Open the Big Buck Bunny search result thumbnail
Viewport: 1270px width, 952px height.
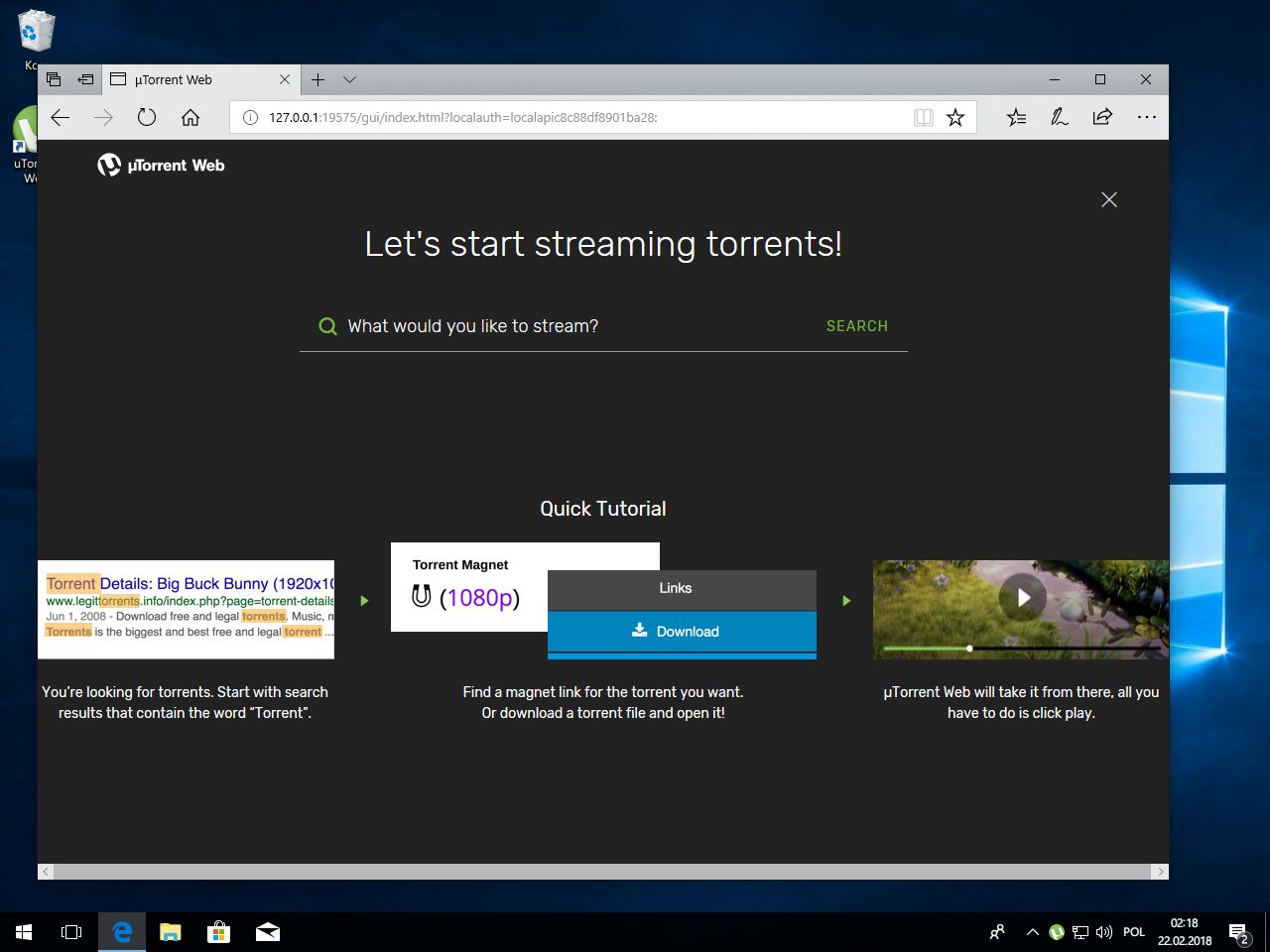pyautogui.click(x=186, y=609)
